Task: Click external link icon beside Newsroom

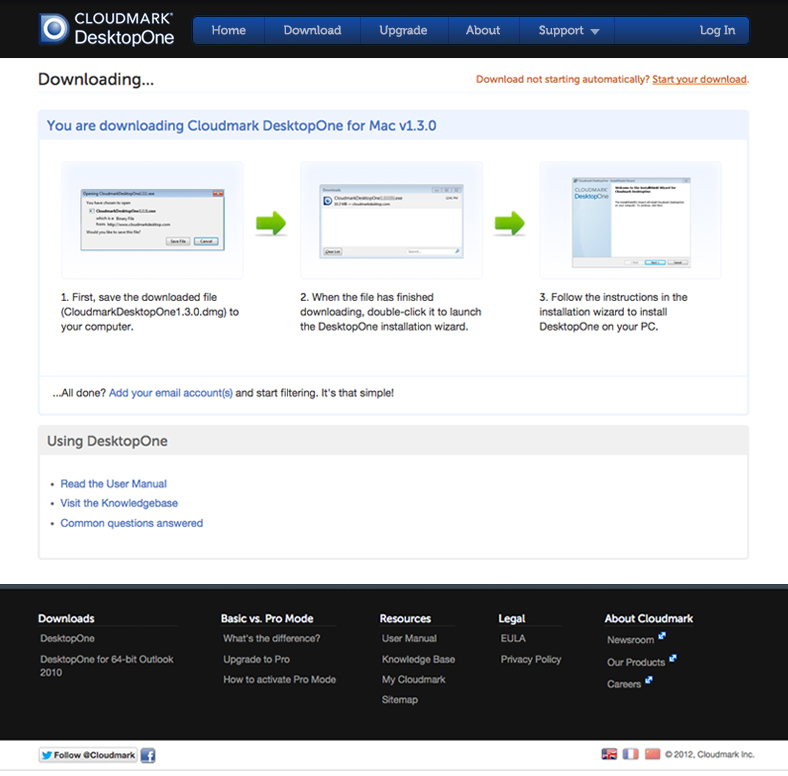Action: click(x=662, y=636)
